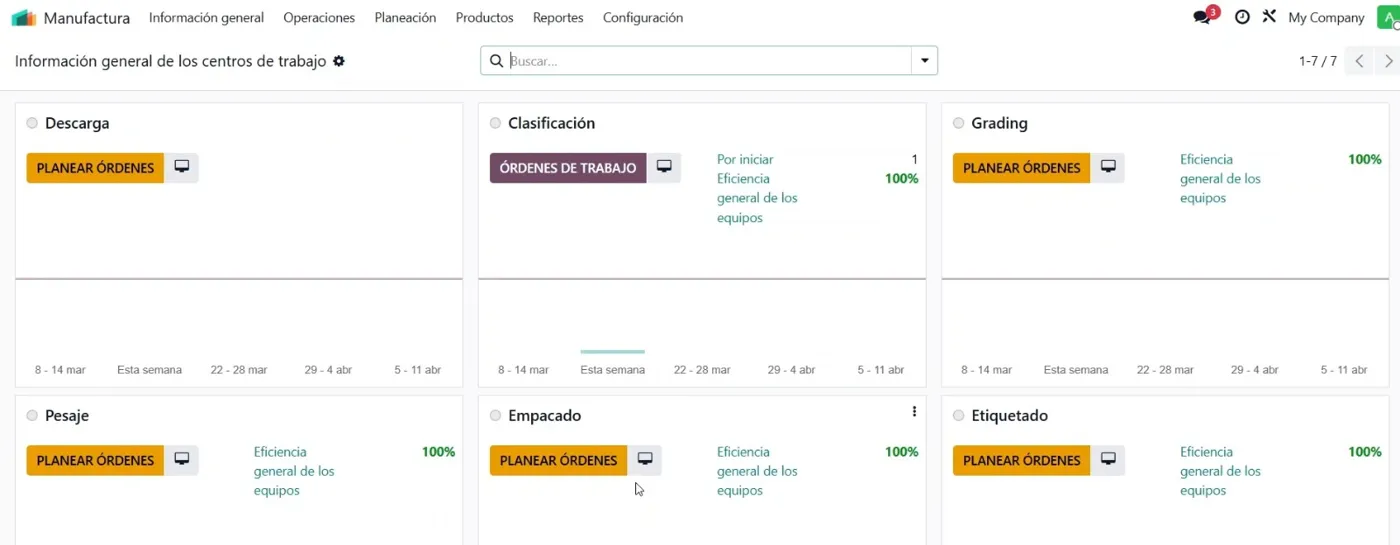1400x545 pixels.
Task: Go to next page arrow
Action: [1387, 61]
